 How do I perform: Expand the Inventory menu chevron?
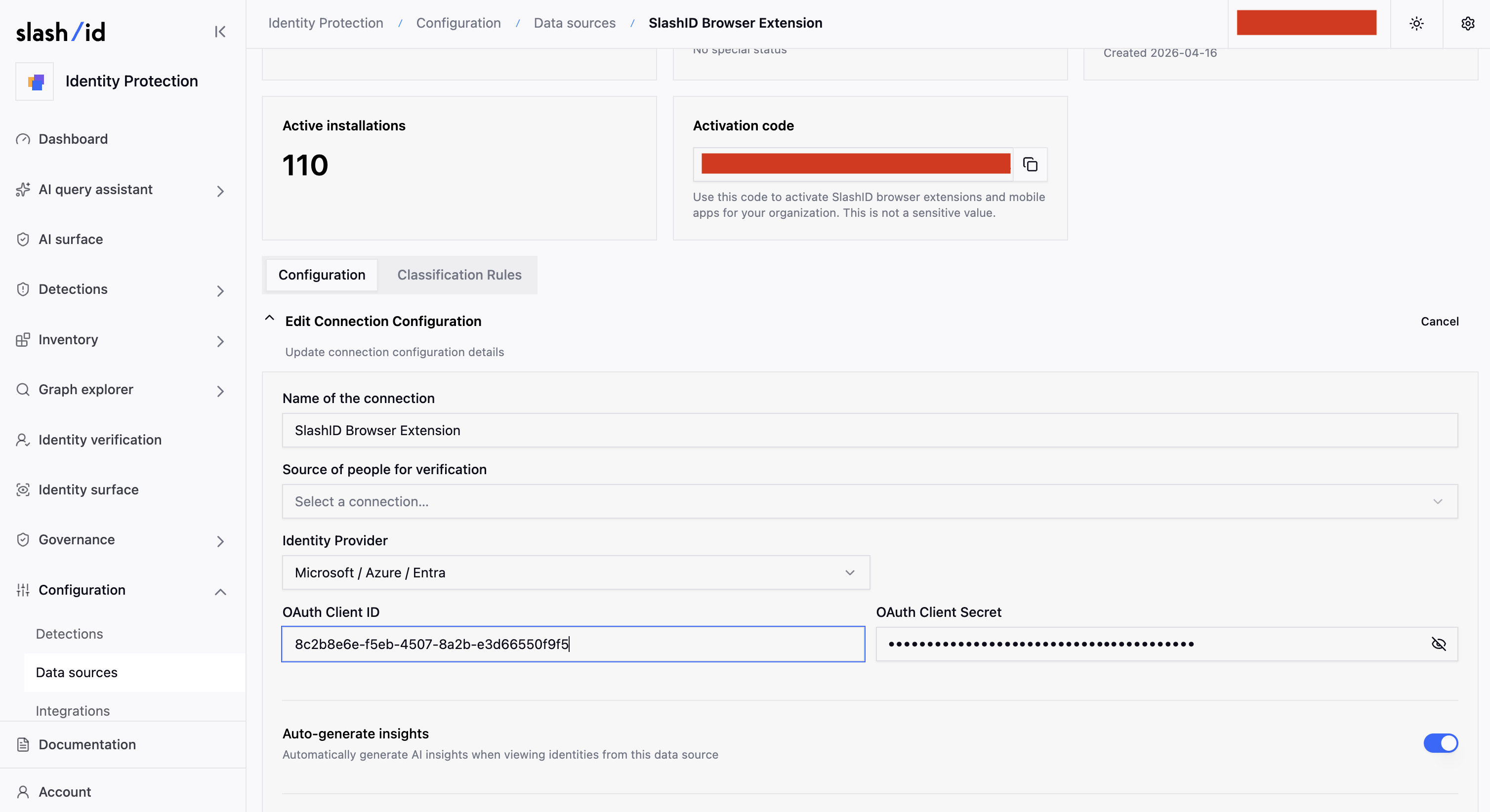click(x=220, y=341)
